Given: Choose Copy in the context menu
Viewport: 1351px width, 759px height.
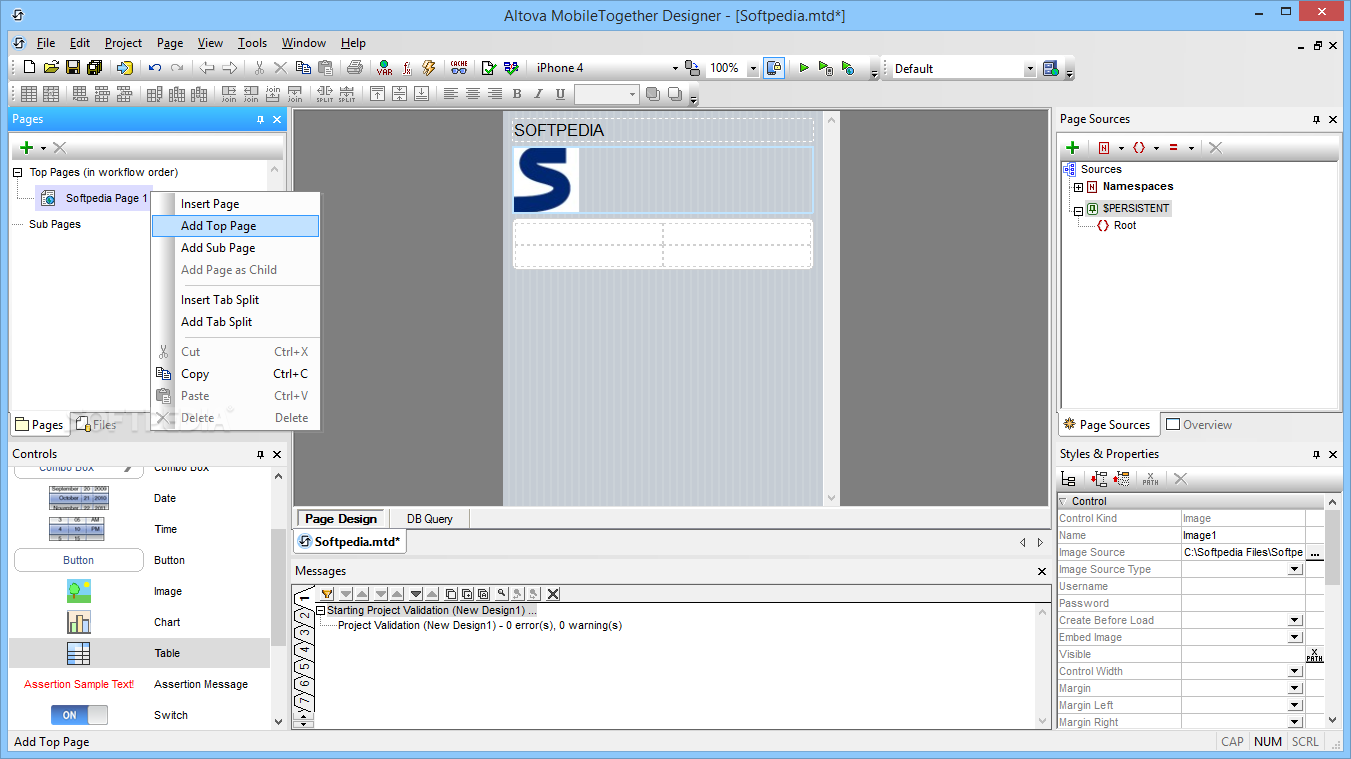Looking at the screenshot, I should (x=235, y=374).
